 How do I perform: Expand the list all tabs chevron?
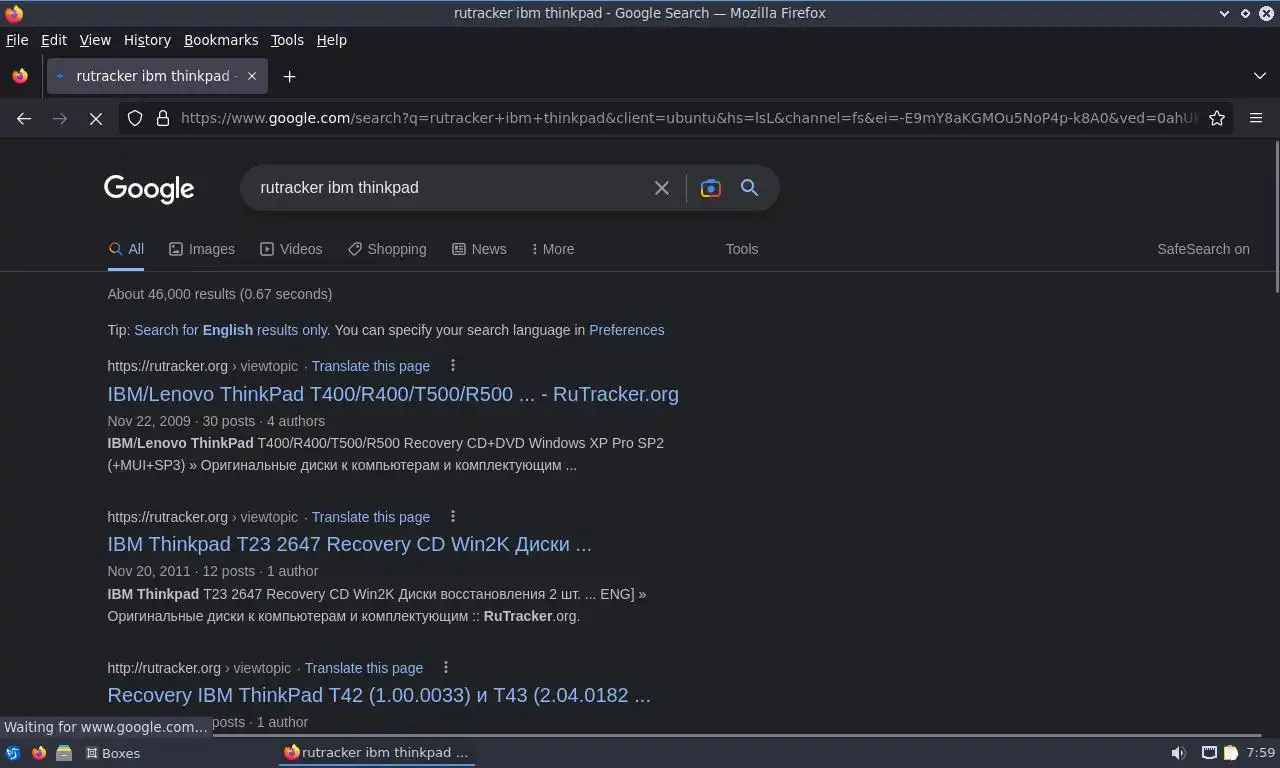(1260, 76)
